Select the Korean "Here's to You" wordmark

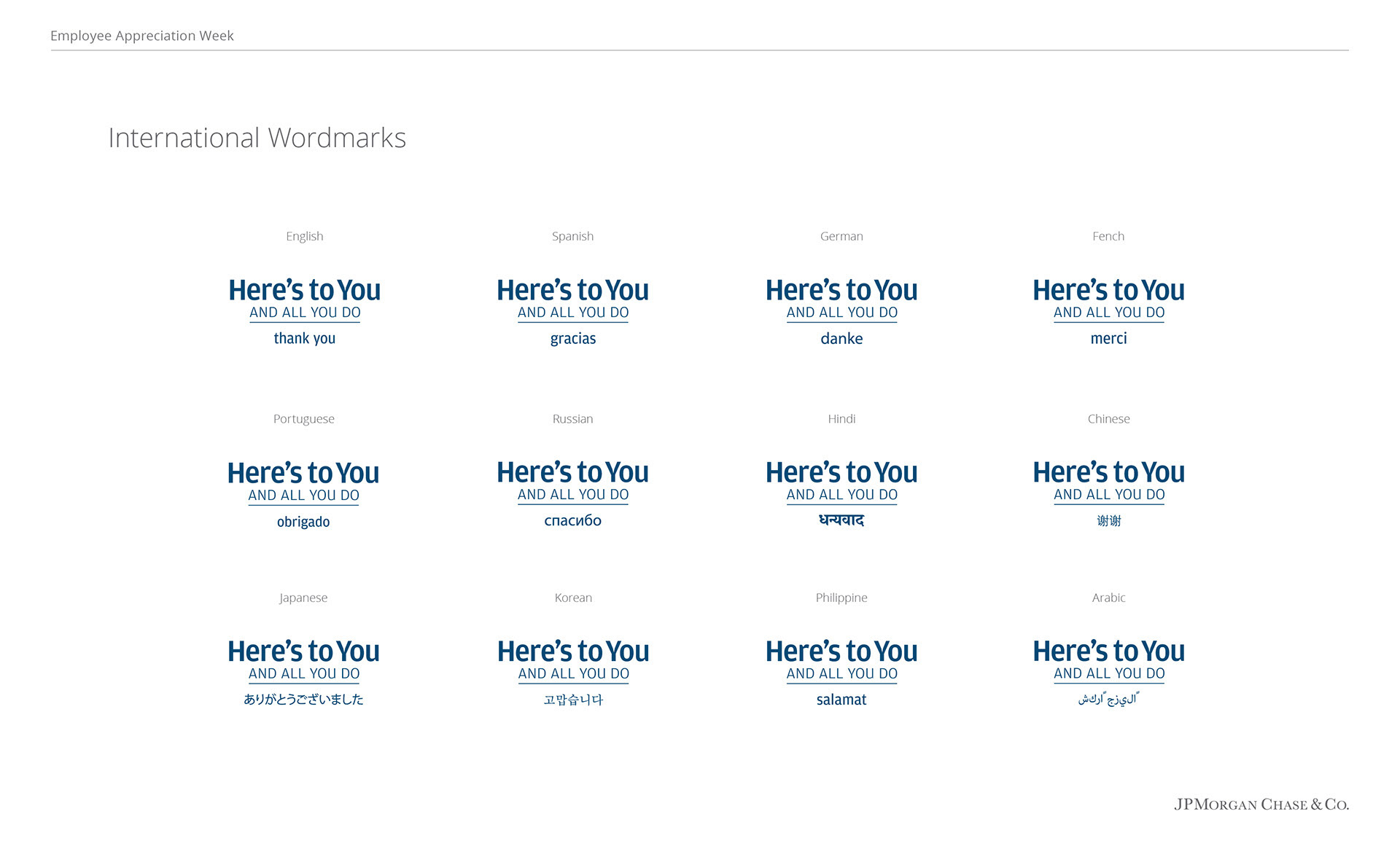coord(573,652)
